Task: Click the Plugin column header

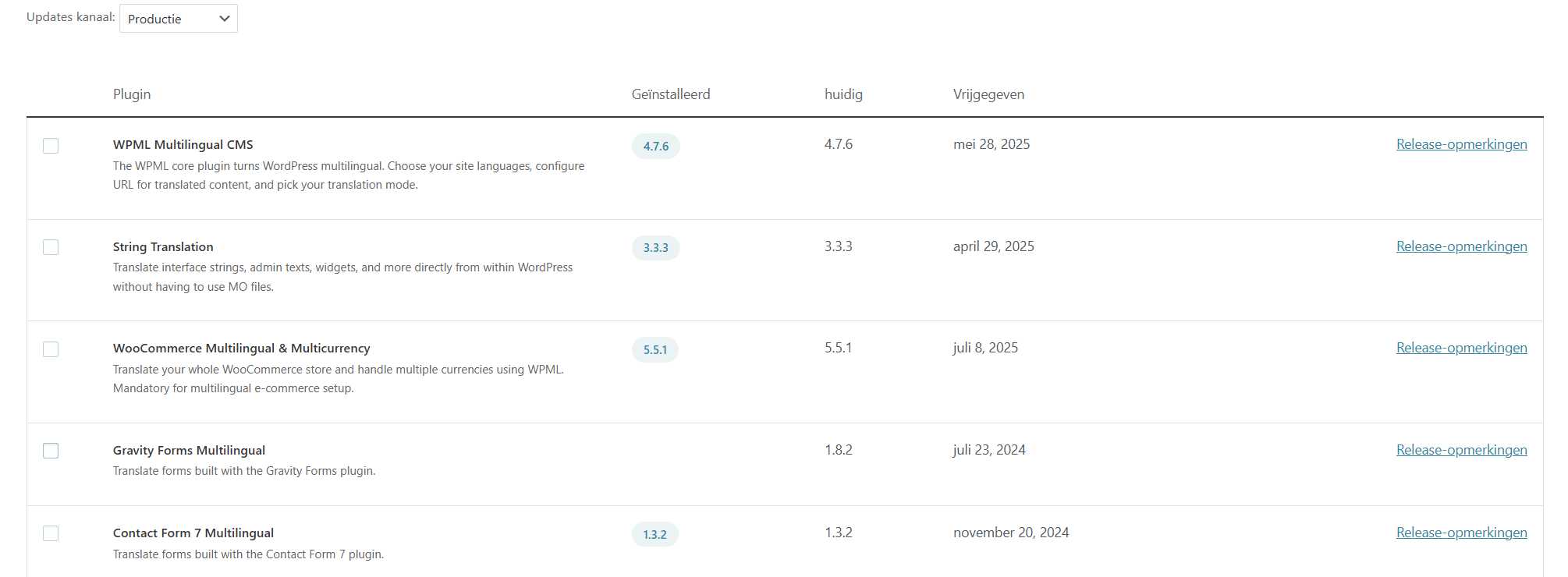Action: 132,94
